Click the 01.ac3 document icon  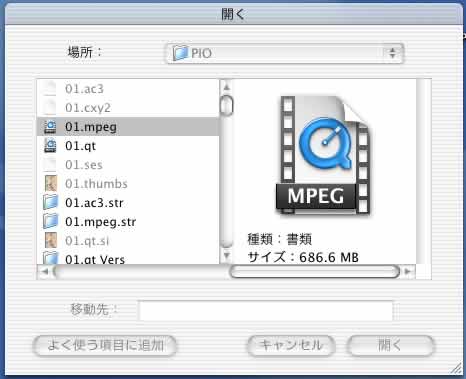(50, 89)
